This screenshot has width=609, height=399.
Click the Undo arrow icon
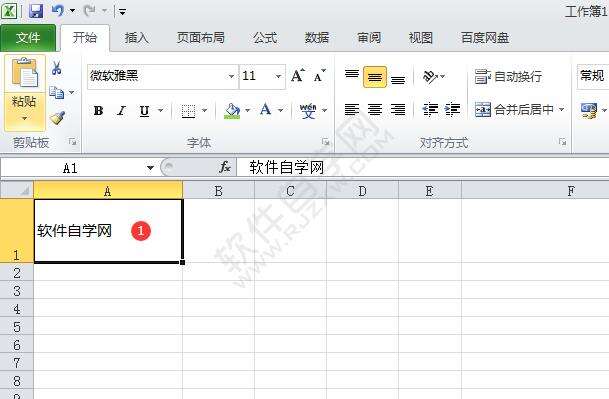(x=58, y=11)
